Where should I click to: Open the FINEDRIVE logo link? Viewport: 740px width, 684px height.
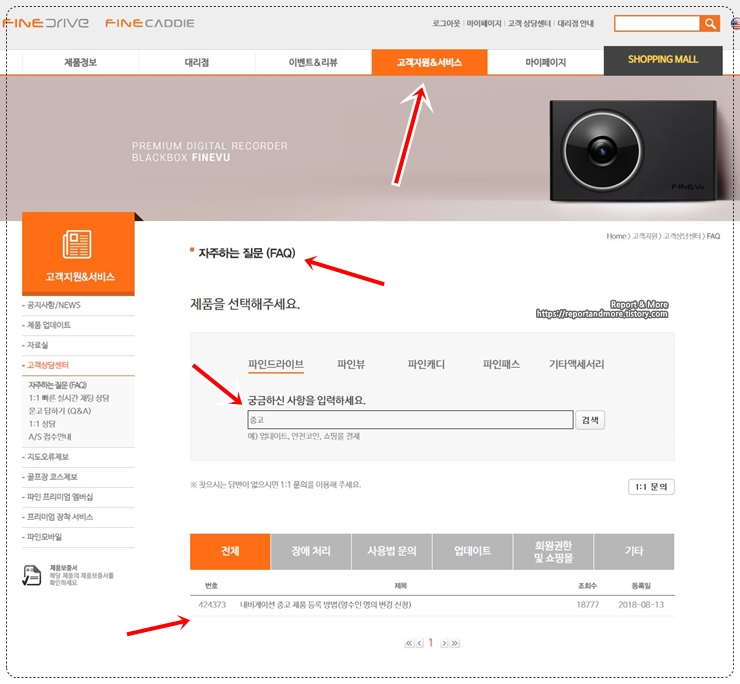pos(46,23)
